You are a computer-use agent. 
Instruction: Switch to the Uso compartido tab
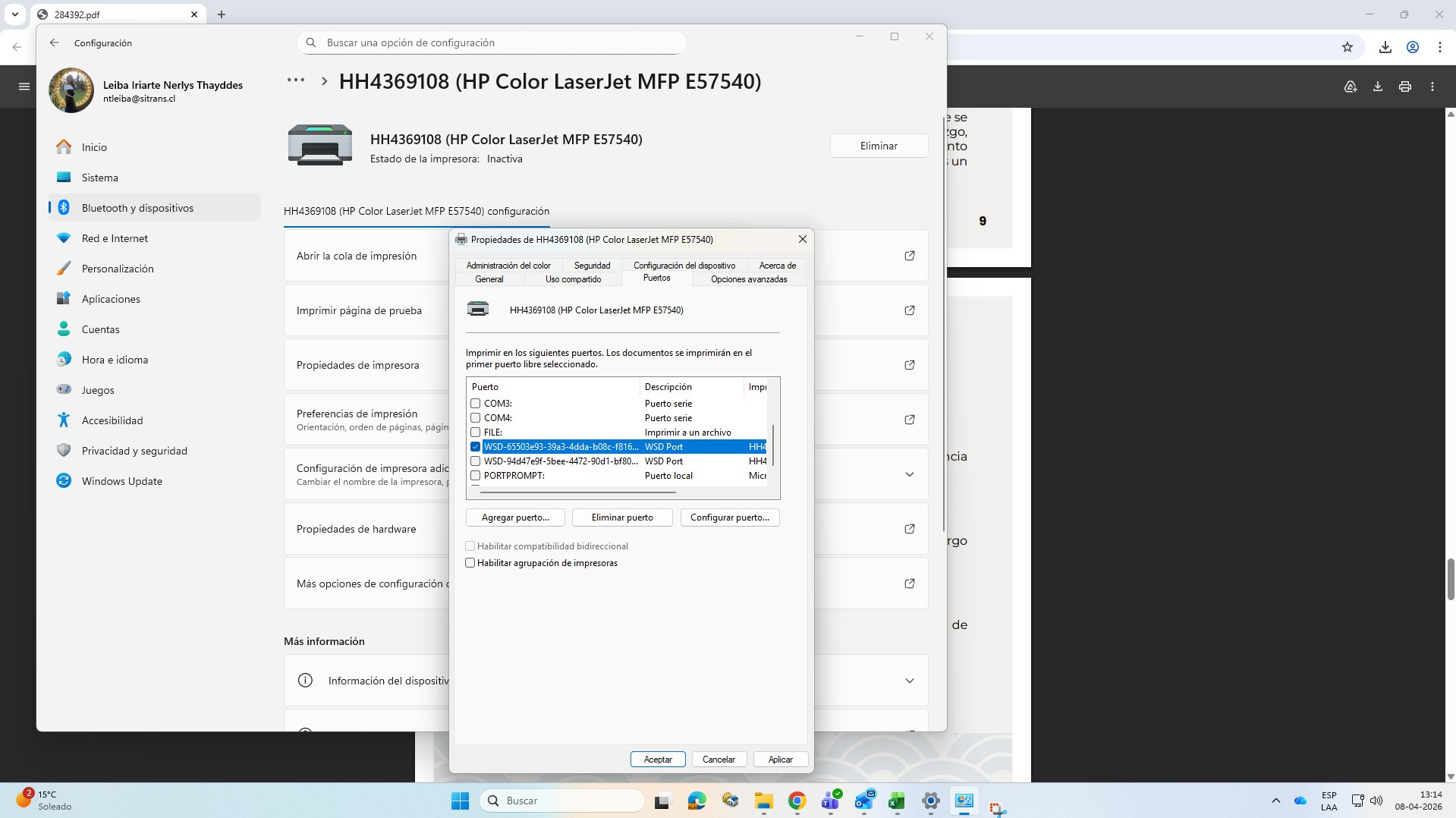point(574,279)
